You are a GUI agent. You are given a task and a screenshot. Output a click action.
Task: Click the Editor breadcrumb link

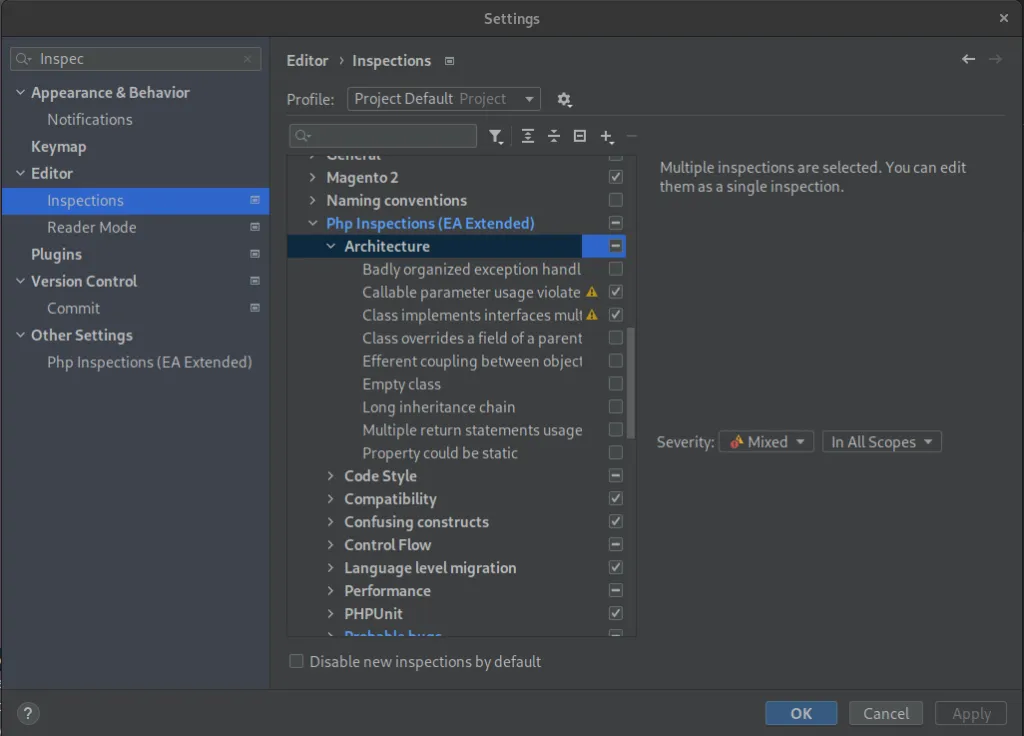pyautogui.click(x=307, y=60)
